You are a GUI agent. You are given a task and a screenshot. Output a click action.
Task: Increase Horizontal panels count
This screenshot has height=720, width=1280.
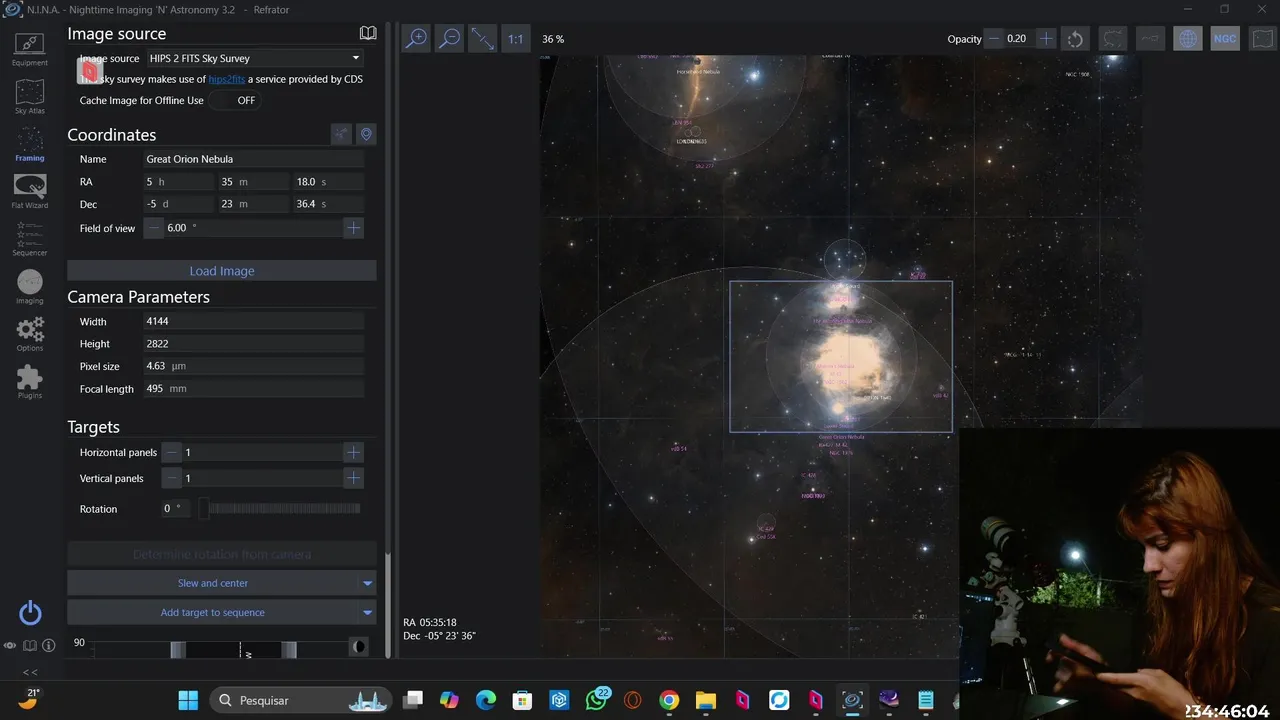coord(353,452)
